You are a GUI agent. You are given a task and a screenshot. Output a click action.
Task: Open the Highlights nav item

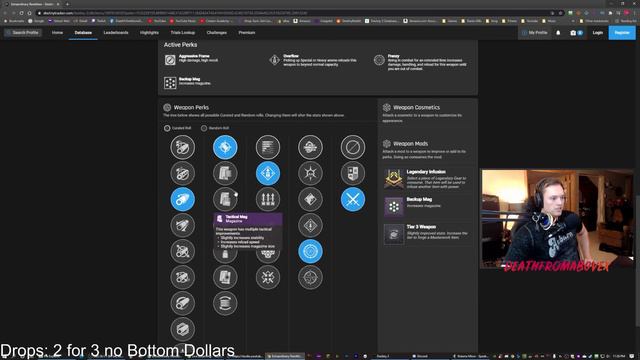pyautogui.click(x=149, y=33)
